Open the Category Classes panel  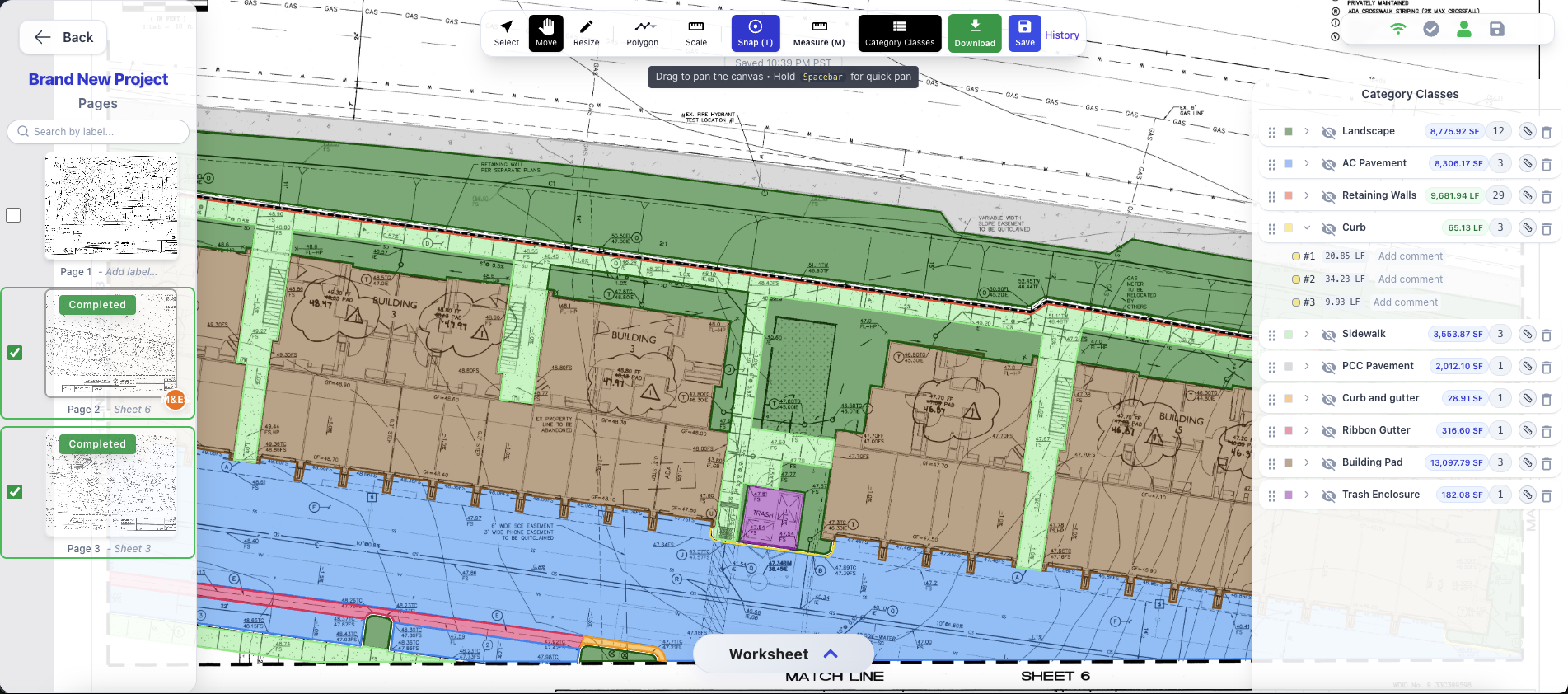point(899,34)
